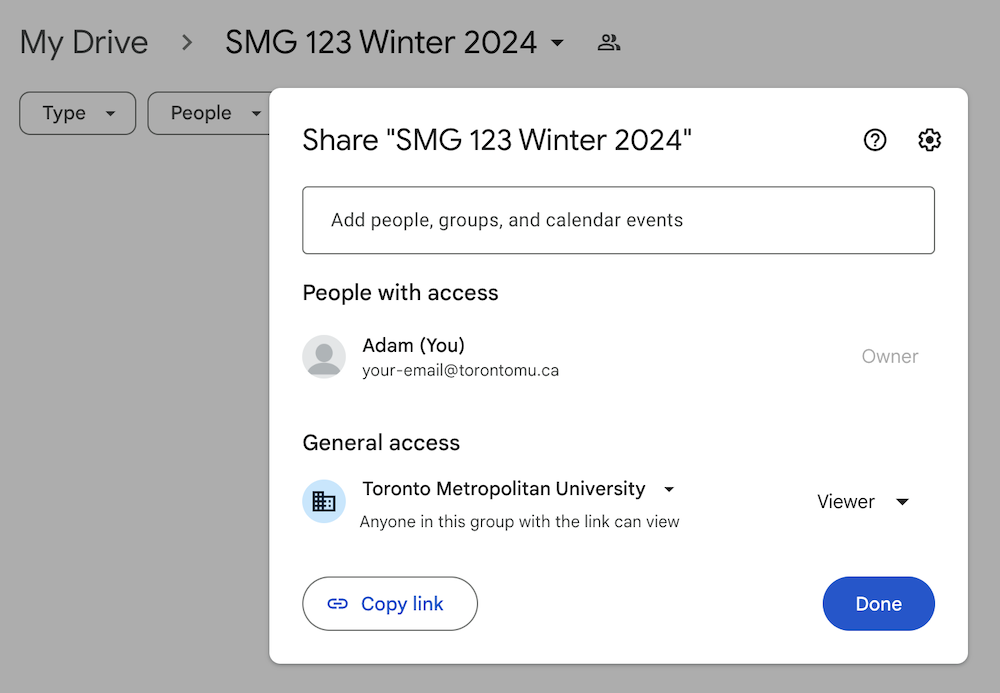Viewport: 1000px width, 693px height.
Task: Open Toronto Metropolitan University access dropdown
Action: click(669, 489)
